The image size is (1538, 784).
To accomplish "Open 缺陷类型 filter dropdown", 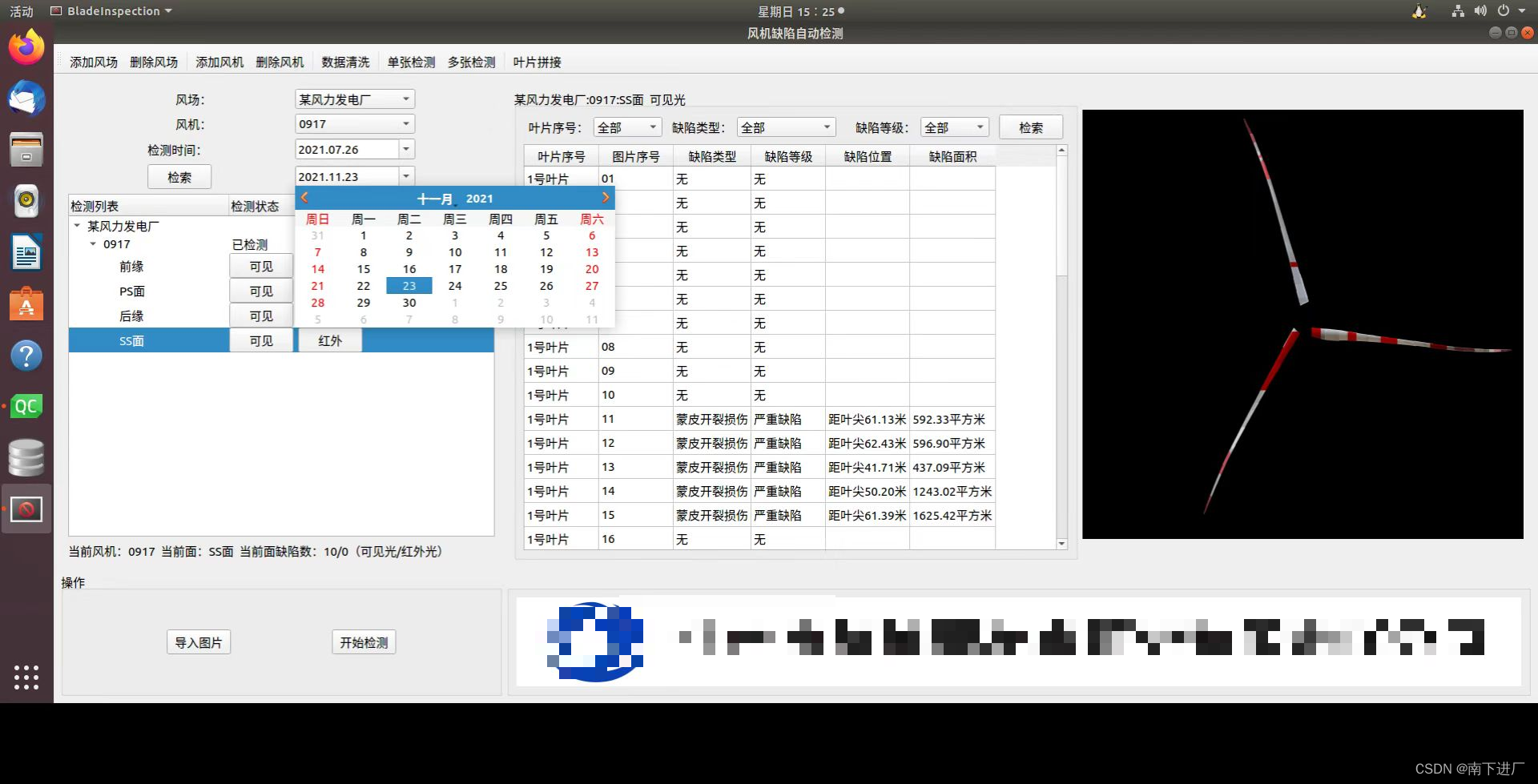I will [x=786, y=127].
